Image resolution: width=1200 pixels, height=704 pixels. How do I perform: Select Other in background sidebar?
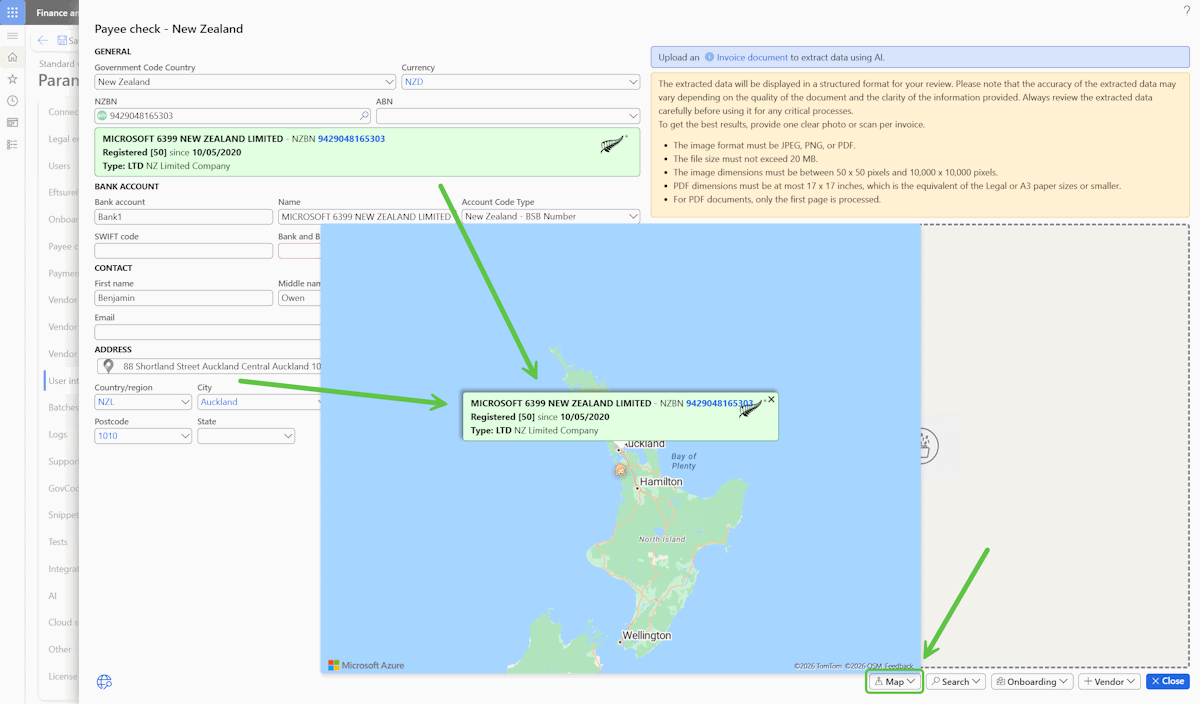[60, 649]
